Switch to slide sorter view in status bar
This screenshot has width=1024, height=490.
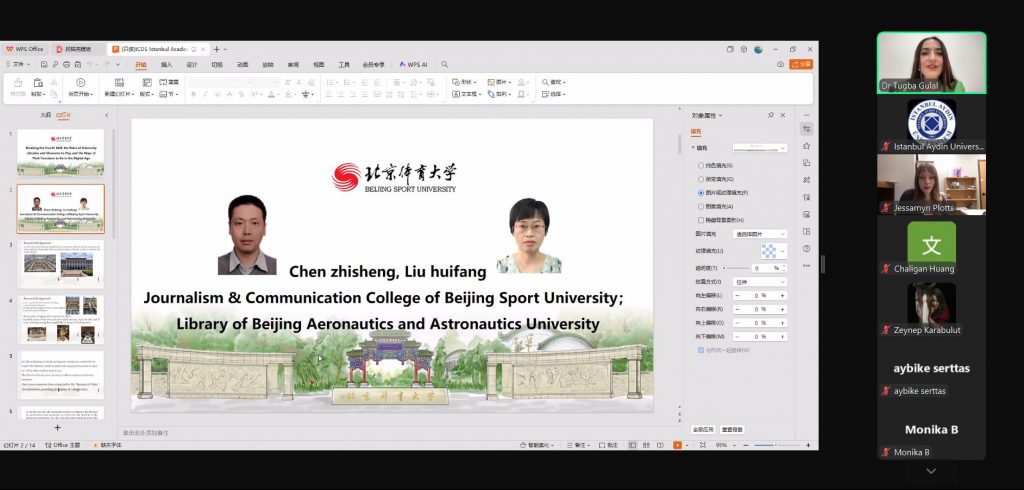(646, 445)
